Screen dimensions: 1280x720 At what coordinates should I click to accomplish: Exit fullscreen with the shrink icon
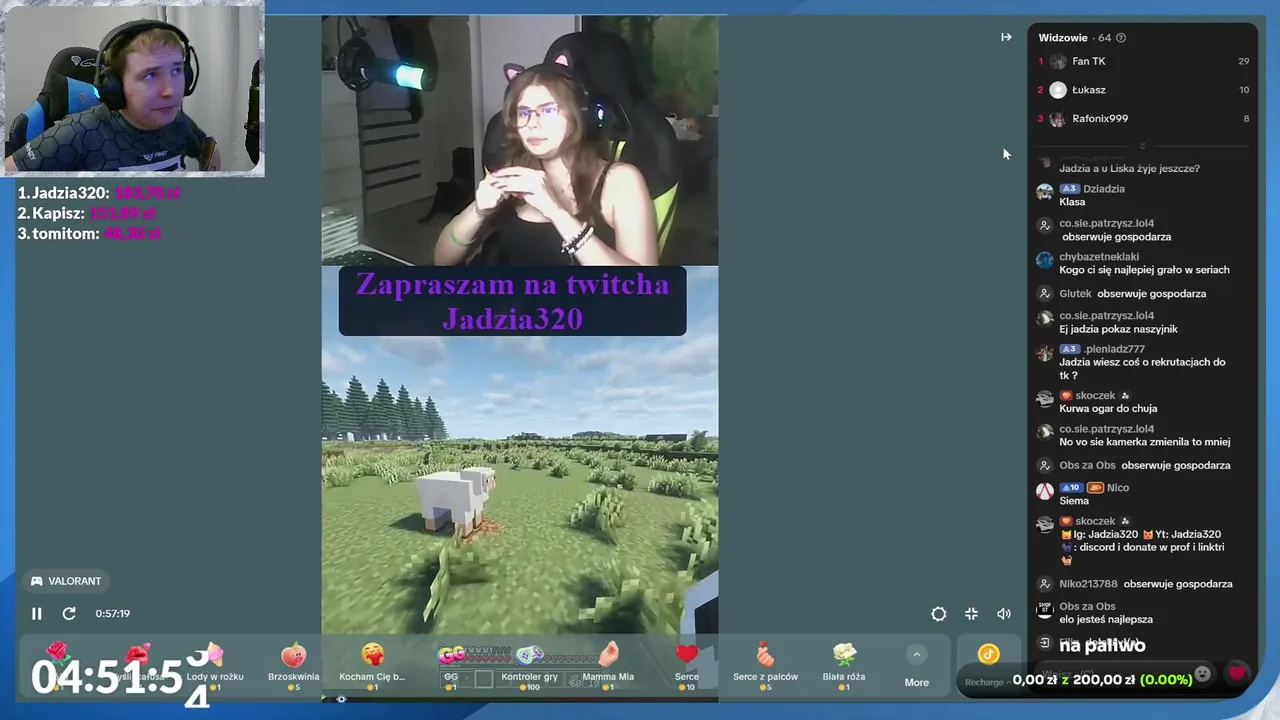pos(971,614)
